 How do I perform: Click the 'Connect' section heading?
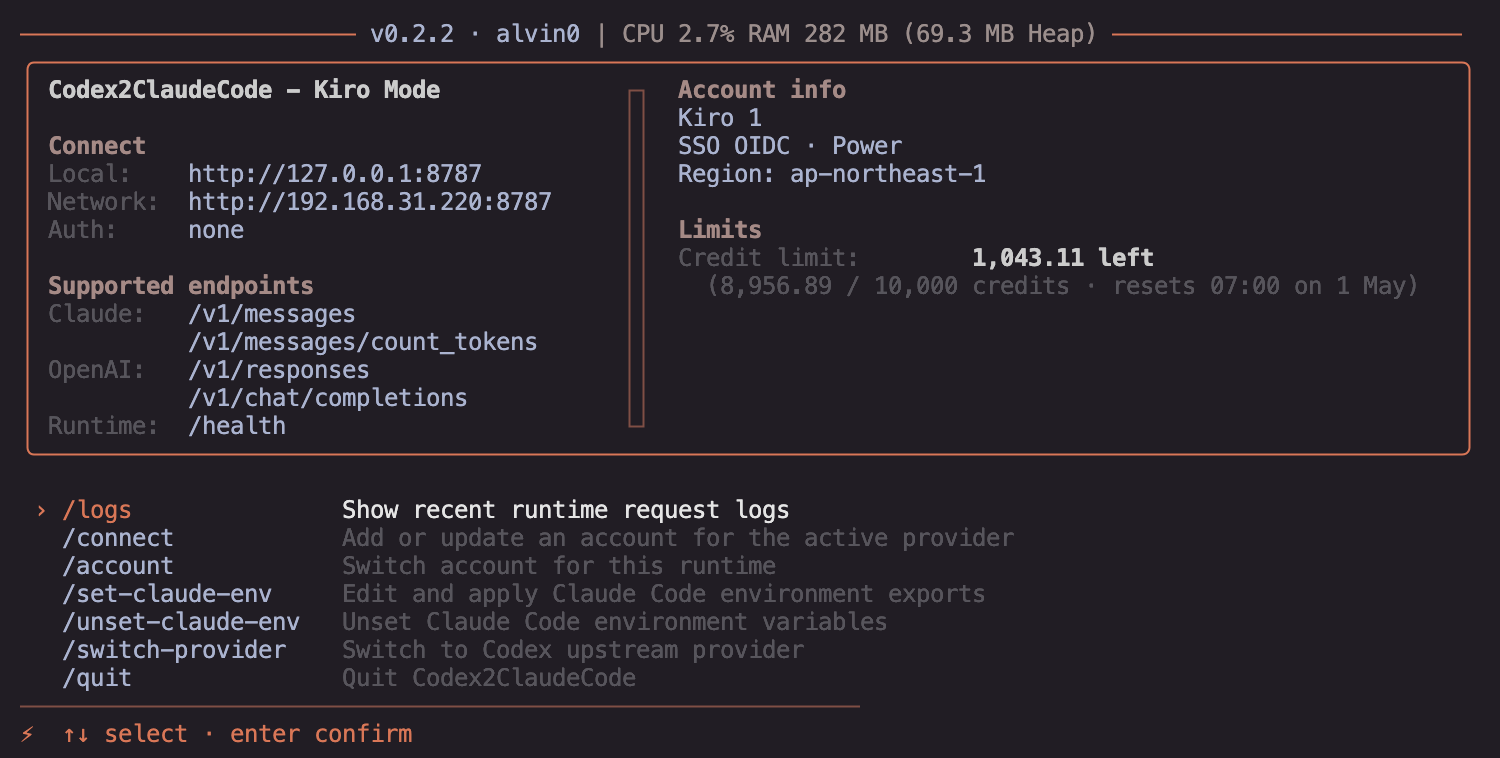[x=97, y=146]
